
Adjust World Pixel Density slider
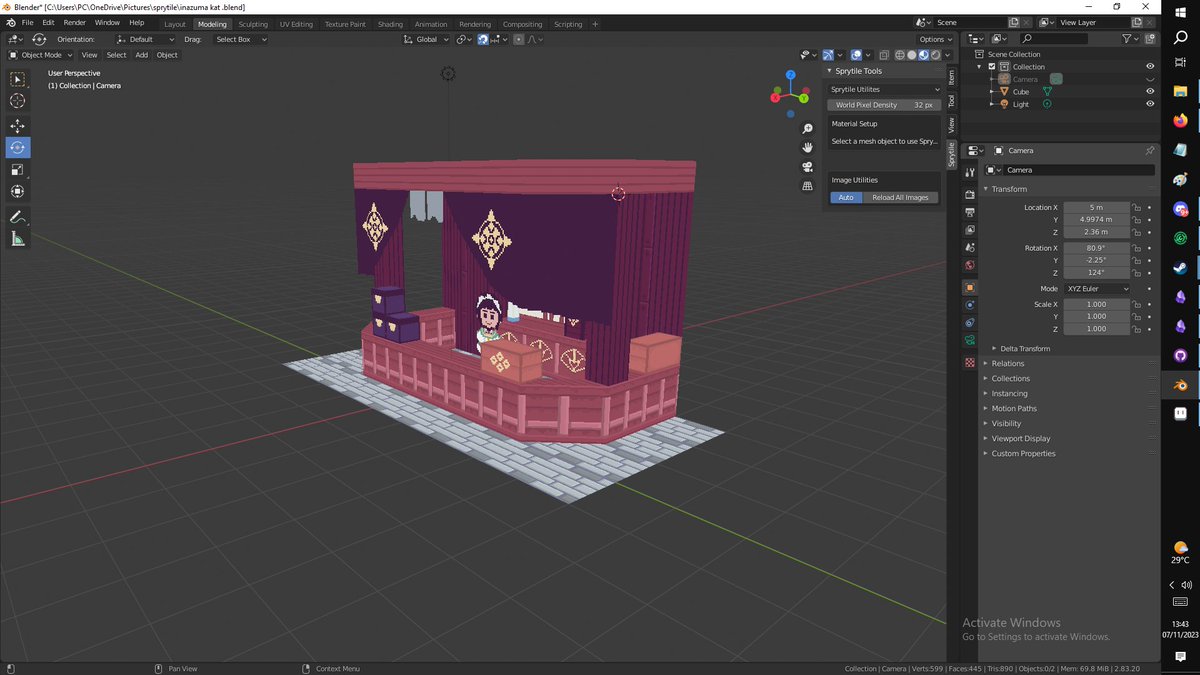pyautogui.click(x=885, y=105)
